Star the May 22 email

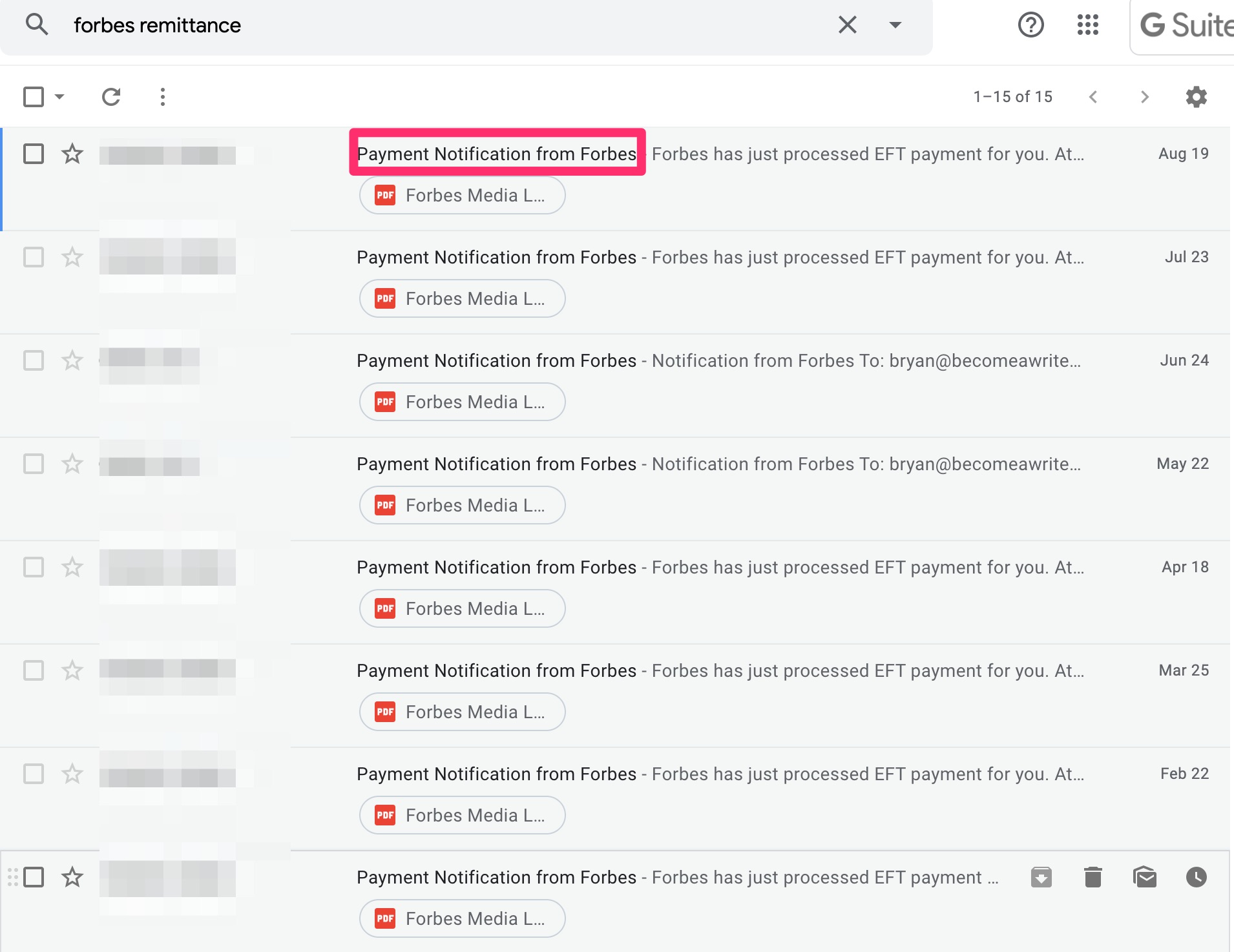[x=72, y=464]
